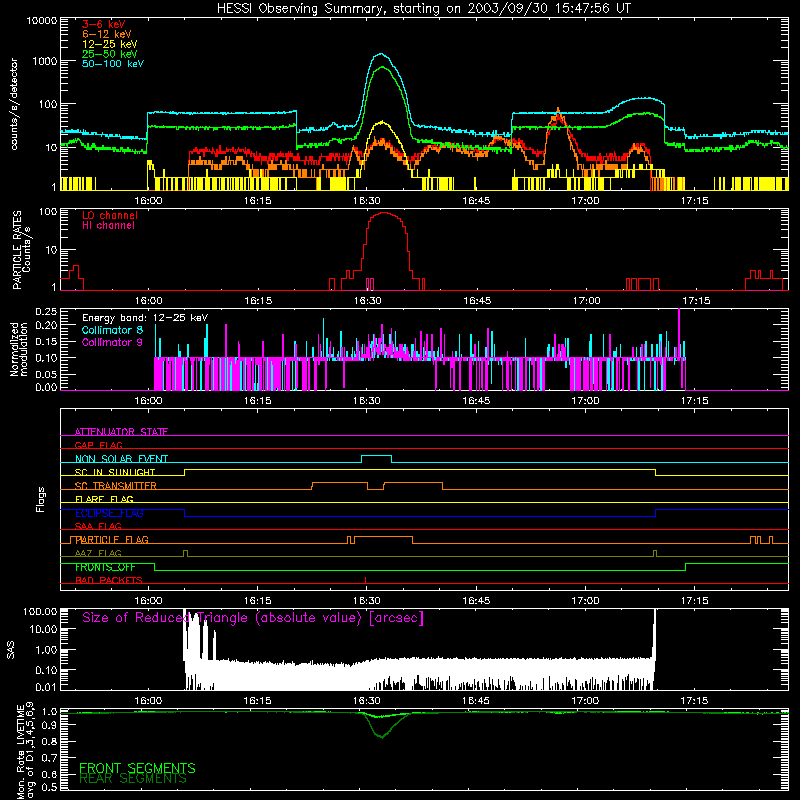Click the REAR SEGMENTS legend label

click(133, 779)
